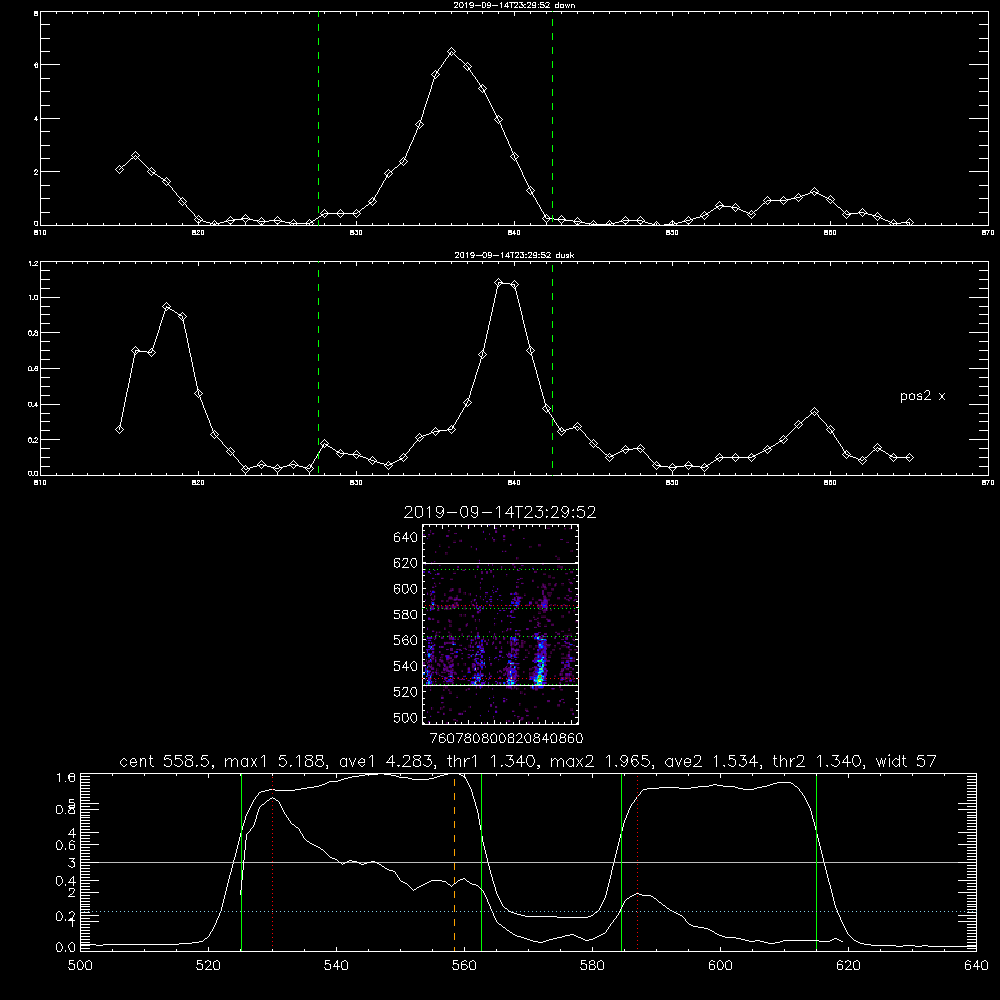Click the right green dashed line in dawn plot

(552, 121)
